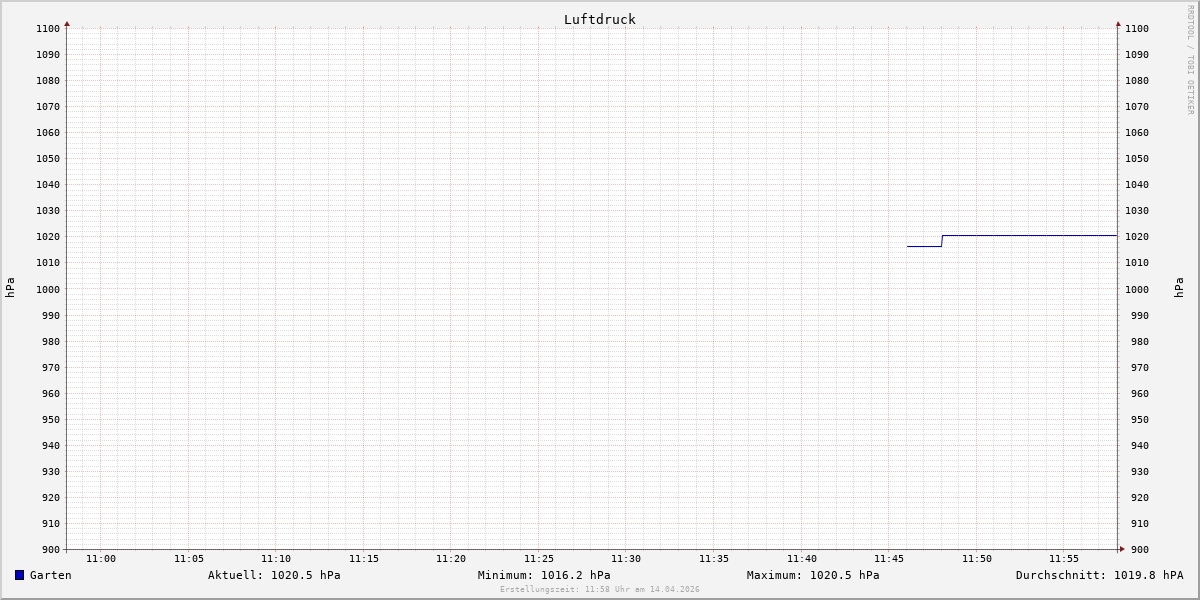Click the 11:30 time label on x-axis
This screenshot has height=600, width=1200.
[x=626, y=559]
